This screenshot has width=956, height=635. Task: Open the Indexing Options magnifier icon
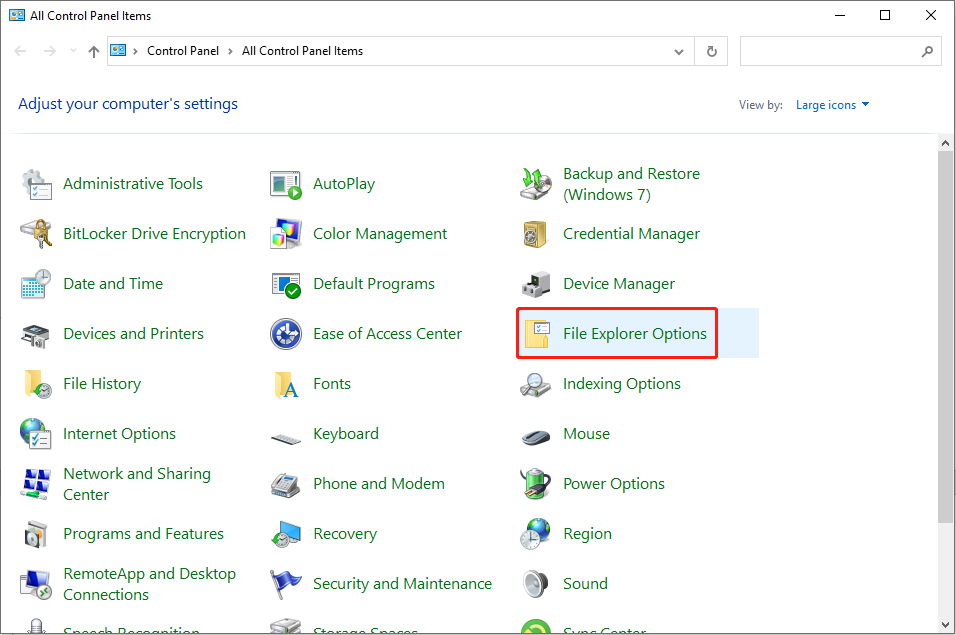[536, 384]
